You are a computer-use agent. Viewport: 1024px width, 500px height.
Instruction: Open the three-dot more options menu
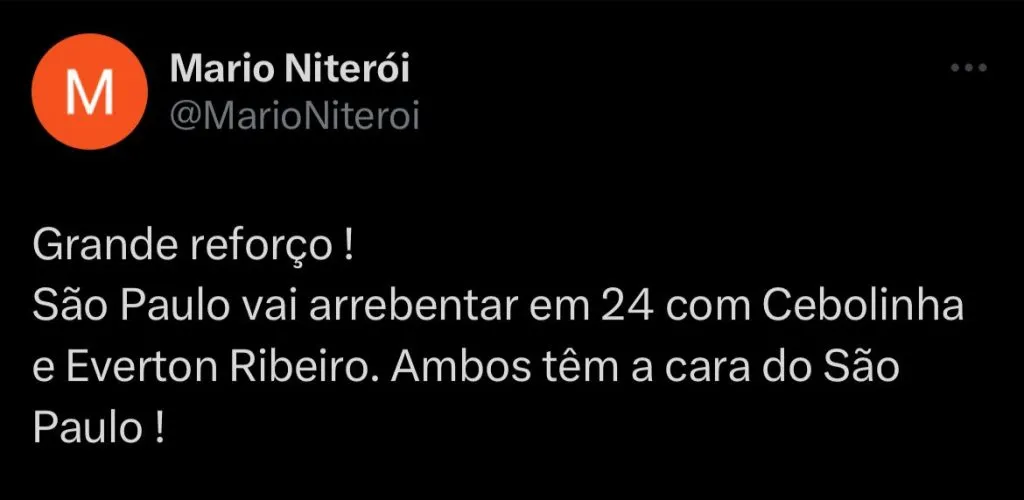[x=968, y=67]
